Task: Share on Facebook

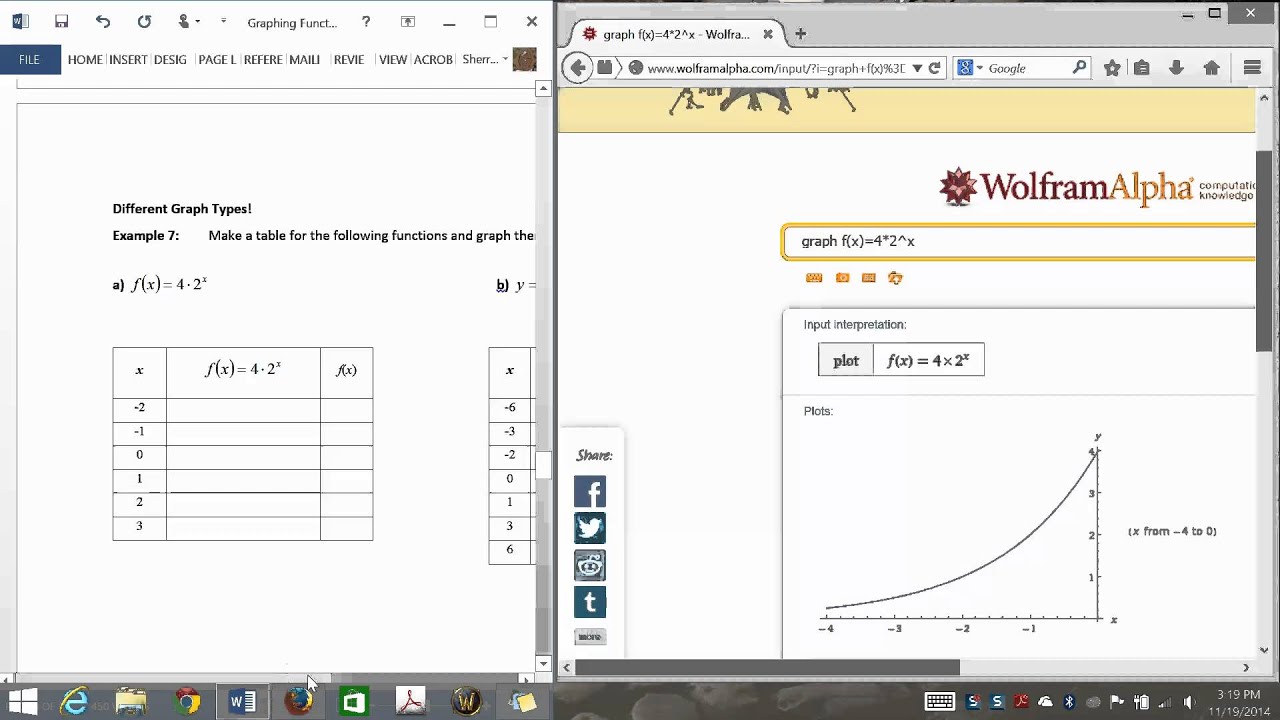Action: 590,492
